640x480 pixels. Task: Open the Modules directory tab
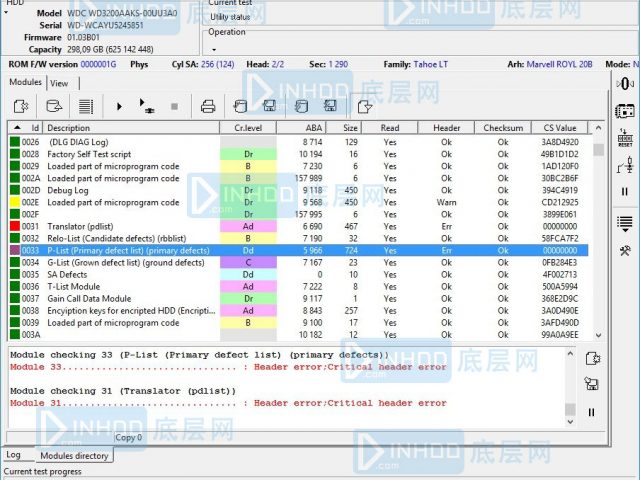[74, 455]
